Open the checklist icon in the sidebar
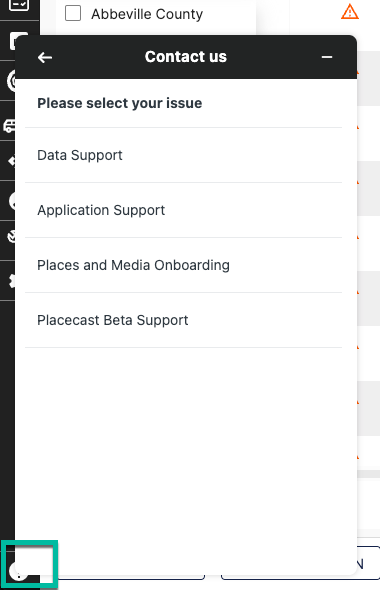Image resolution: width=380 pixels, height=590 pixels. pos(19,5)
